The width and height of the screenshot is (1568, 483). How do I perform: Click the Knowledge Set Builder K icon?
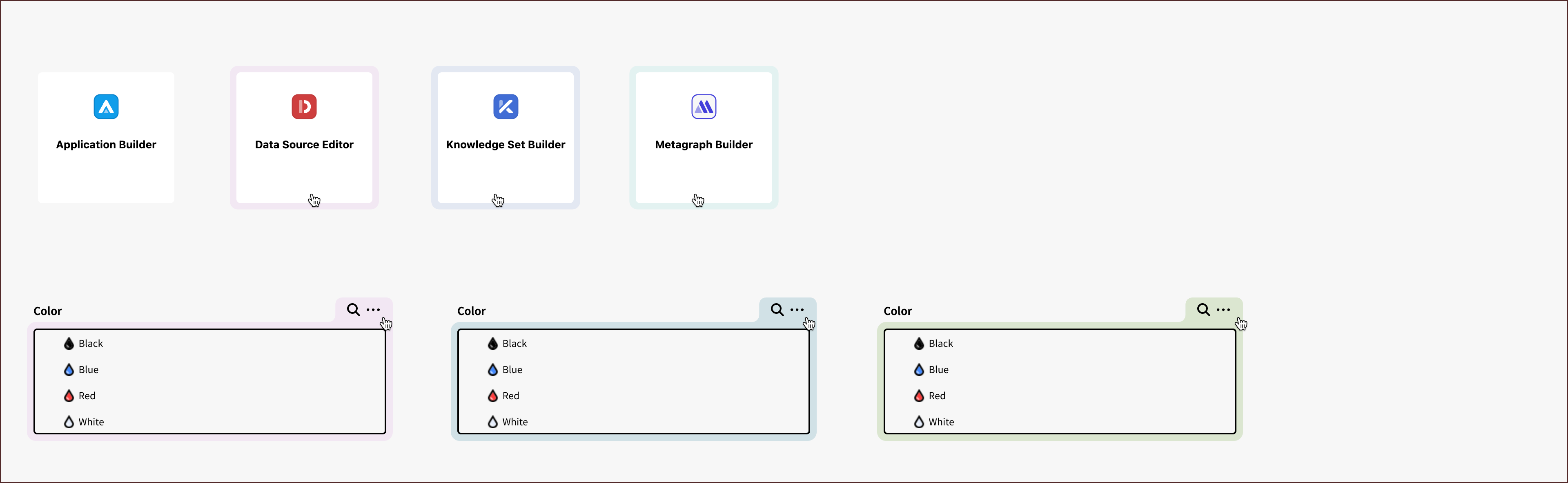[x=505, y=107]
